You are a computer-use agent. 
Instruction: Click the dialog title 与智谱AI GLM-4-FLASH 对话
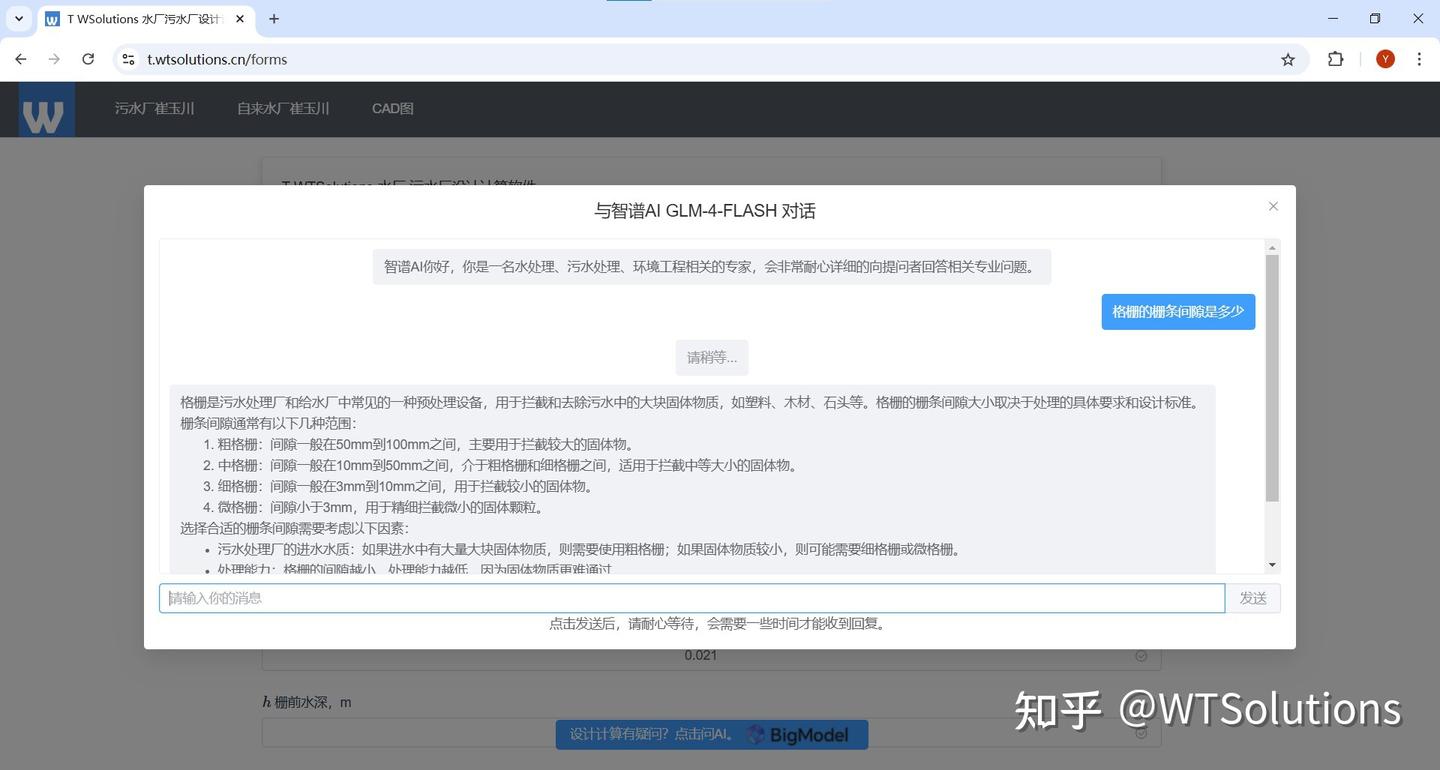[x=705, y=211]
